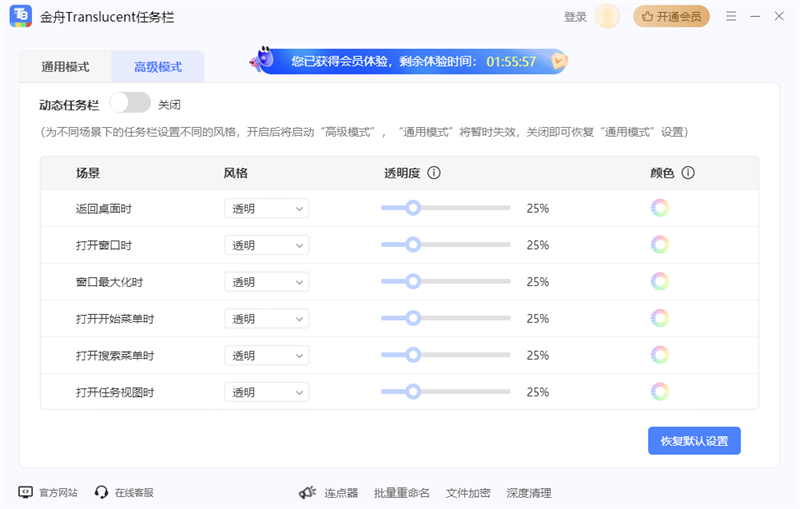Image resolution: width=800 pixels, height=509 pixels.
Task: Open the 批量重命名 link
Action: tap(401, 493)
